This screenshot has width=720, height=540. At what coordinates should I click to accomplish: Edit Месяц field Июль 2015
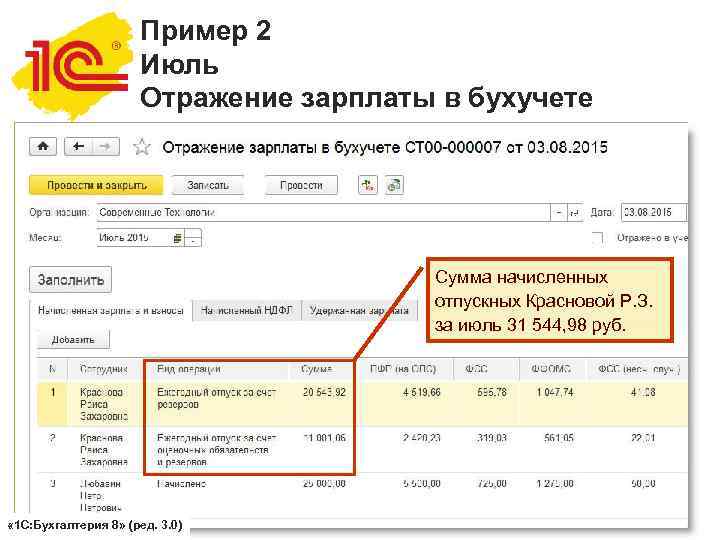click(134, 238)
